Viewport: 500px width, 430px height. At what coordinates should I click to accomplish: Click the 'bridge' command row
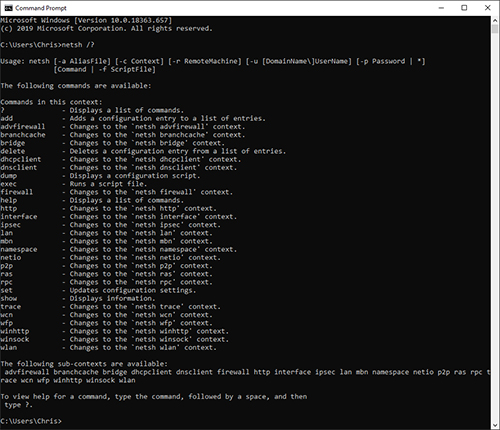coord(113,143)
